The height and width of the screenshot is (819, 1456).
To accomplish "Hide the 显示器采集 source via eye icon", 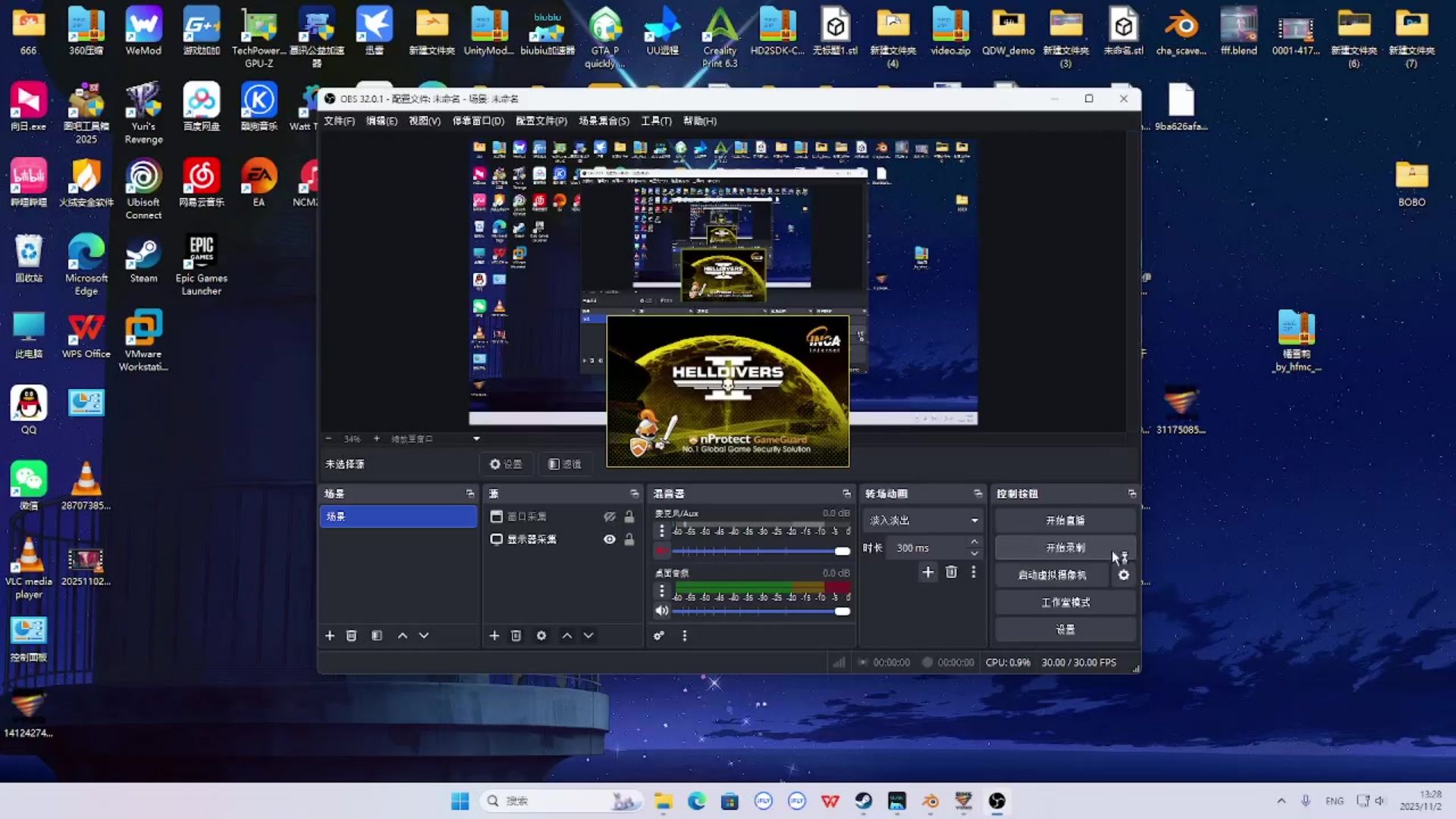I will click(x=609, y=539).
